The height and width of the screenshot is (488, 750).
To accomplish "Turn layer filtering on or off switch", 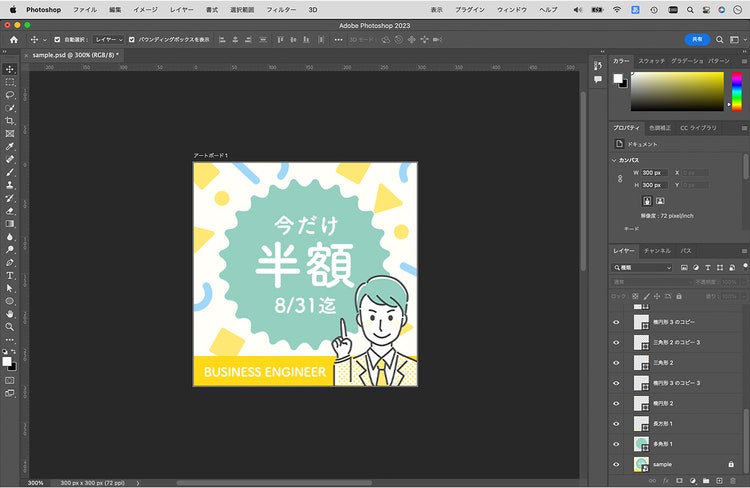I will click(x=745, y=267).
